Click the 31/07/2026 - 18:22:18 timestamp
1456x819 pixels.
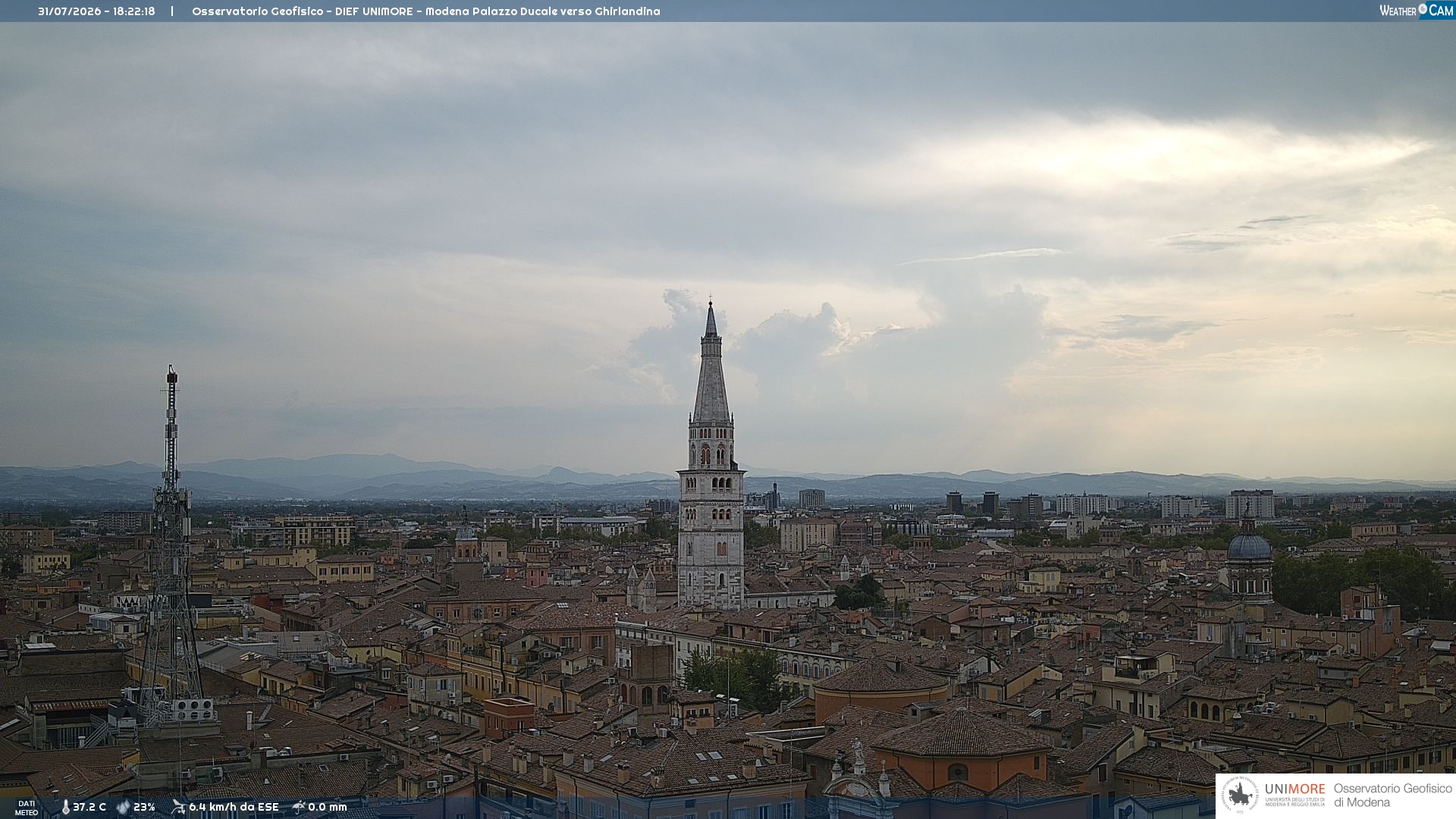96,11
